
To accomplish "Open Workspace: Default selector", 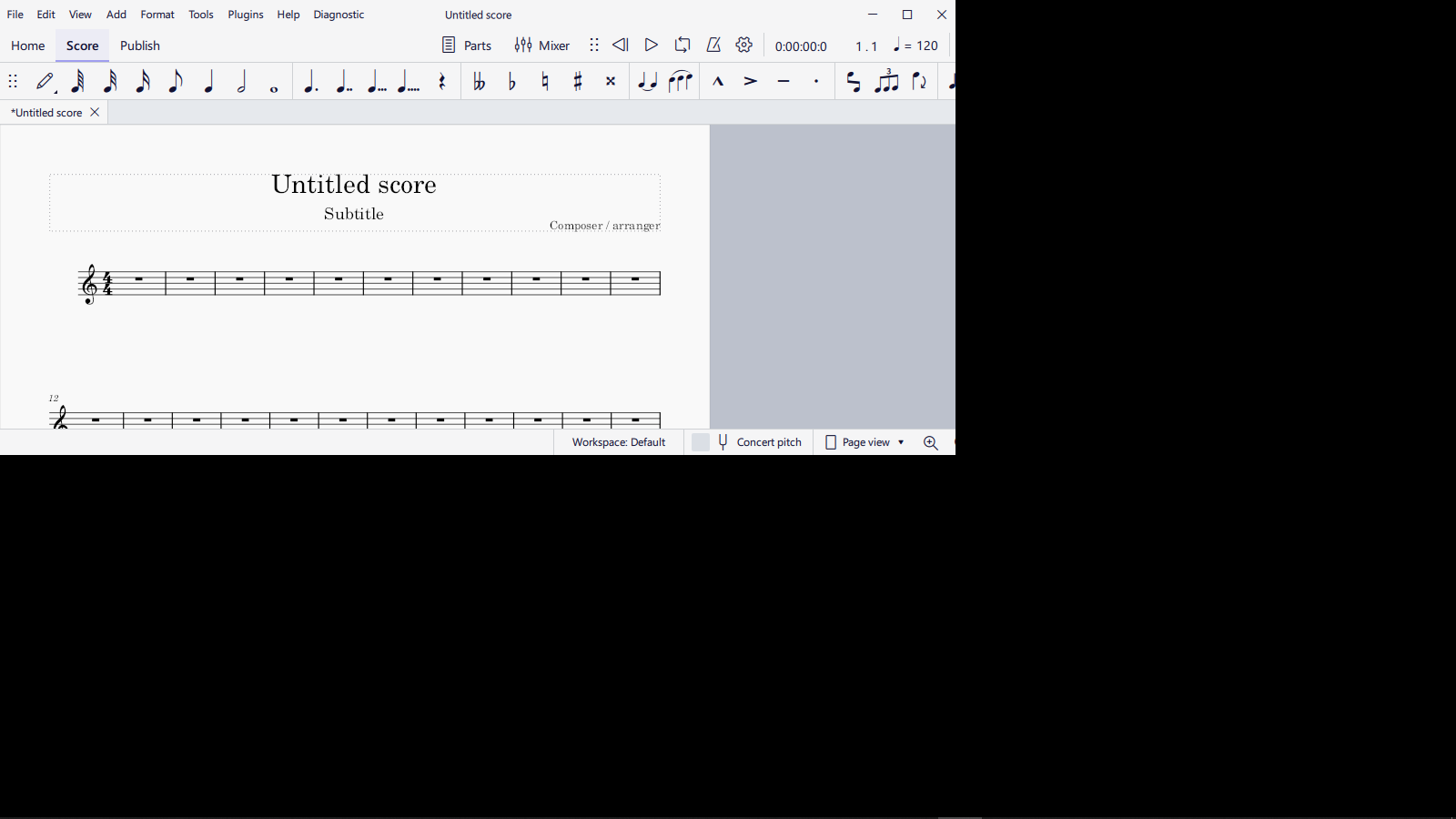I will click(619, 442).
